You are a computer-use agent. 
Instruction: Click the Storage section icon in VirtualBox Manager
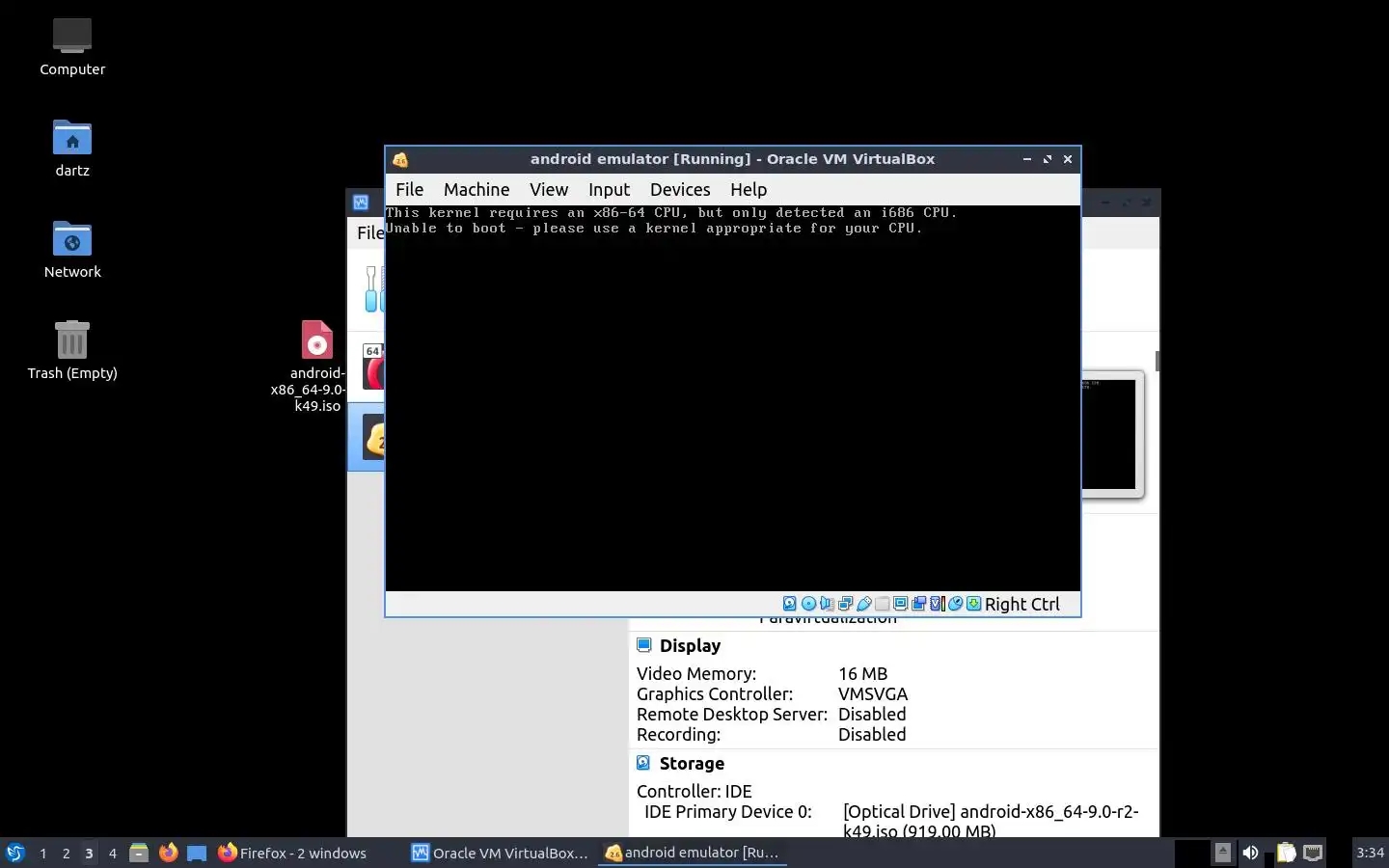(x=643, y=763)
